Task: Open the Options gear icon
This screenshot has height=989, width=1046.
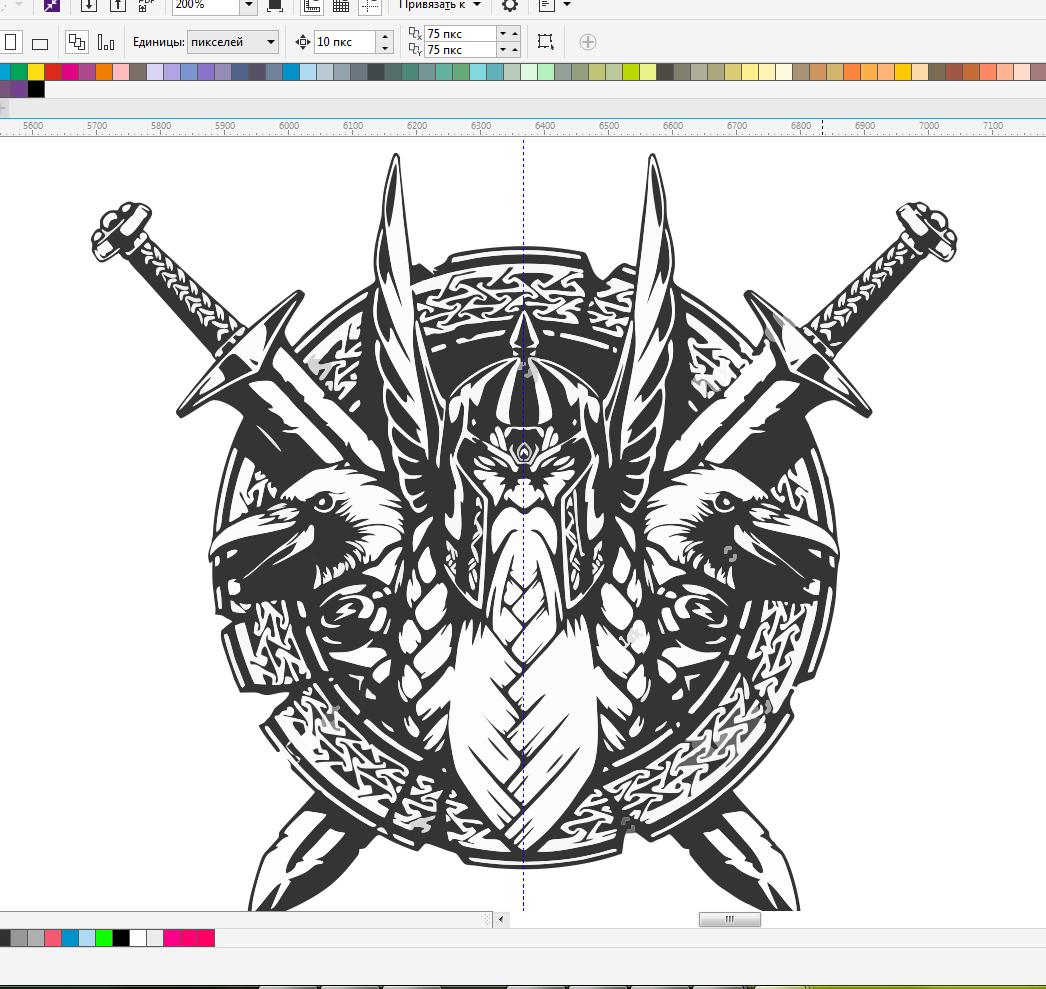Action: pyautogui.click(x=510, y=5)
